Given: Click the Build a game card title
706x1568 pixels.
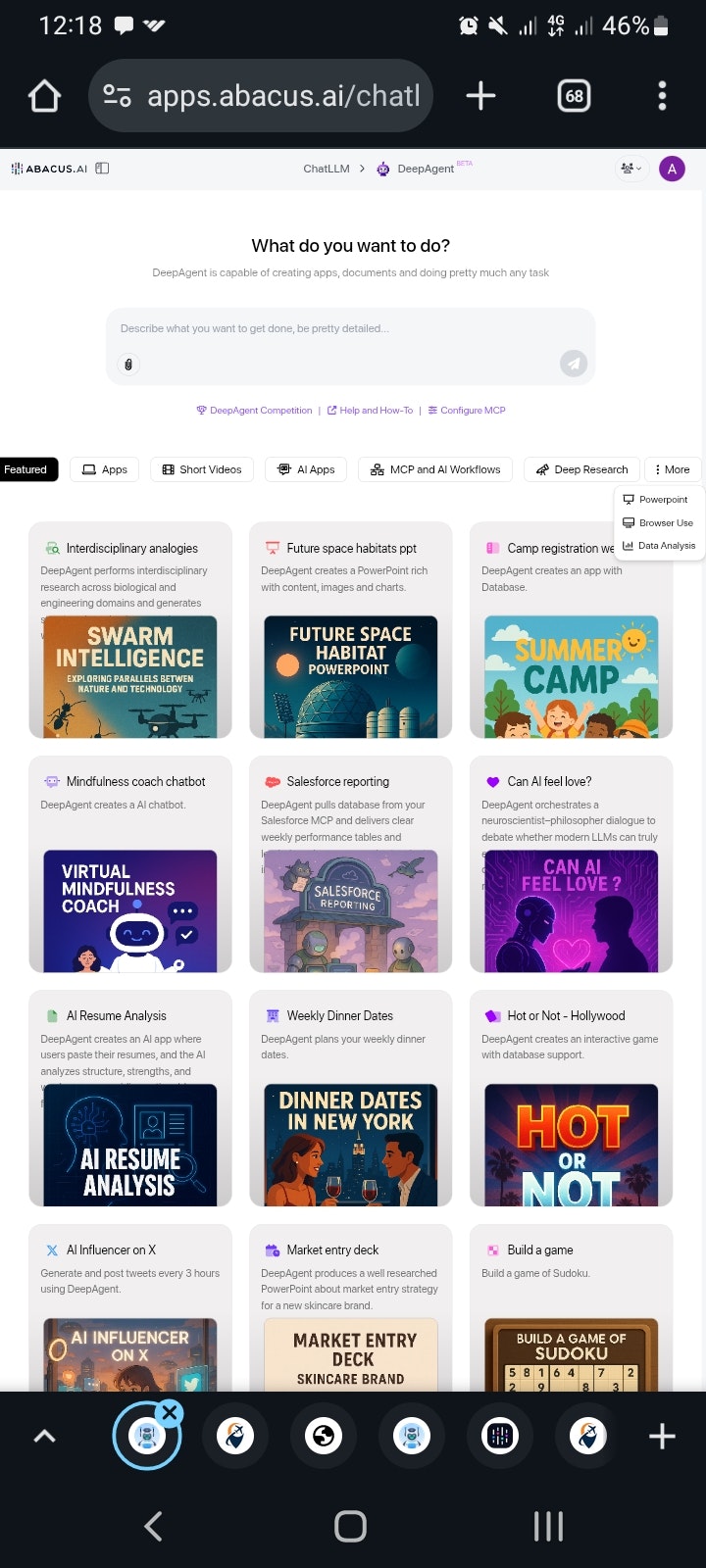Looking at the screenshot, I should point(540,1250).
